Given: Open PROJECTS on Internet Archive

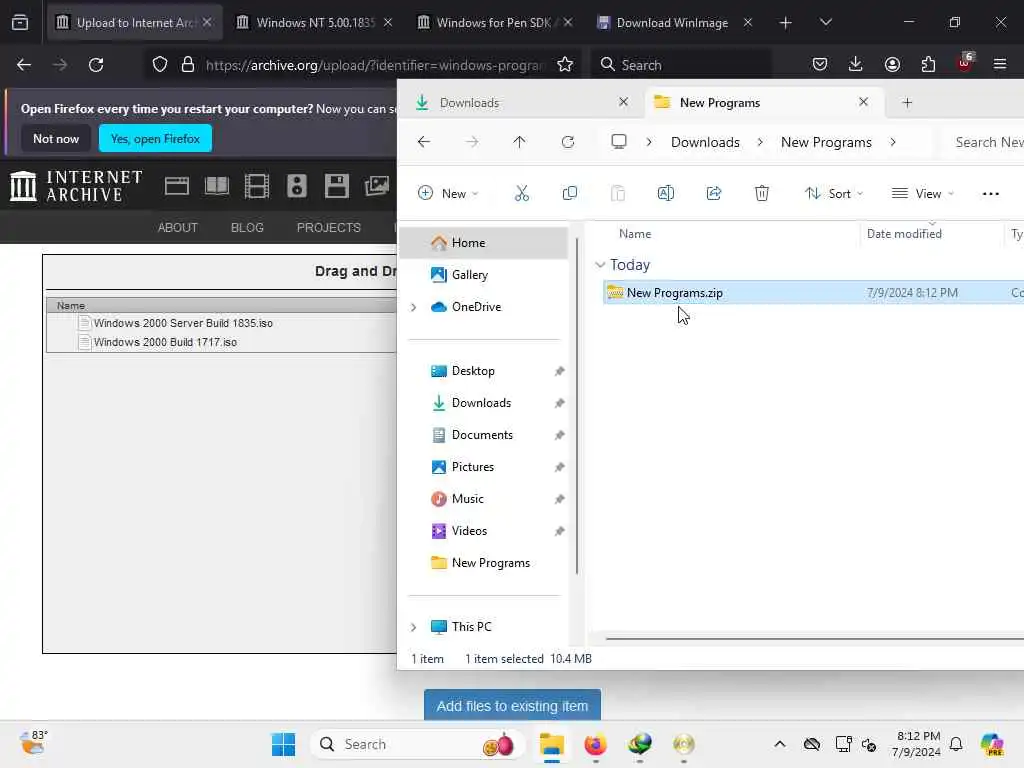Looking at the screenshot, I should 328,227.
